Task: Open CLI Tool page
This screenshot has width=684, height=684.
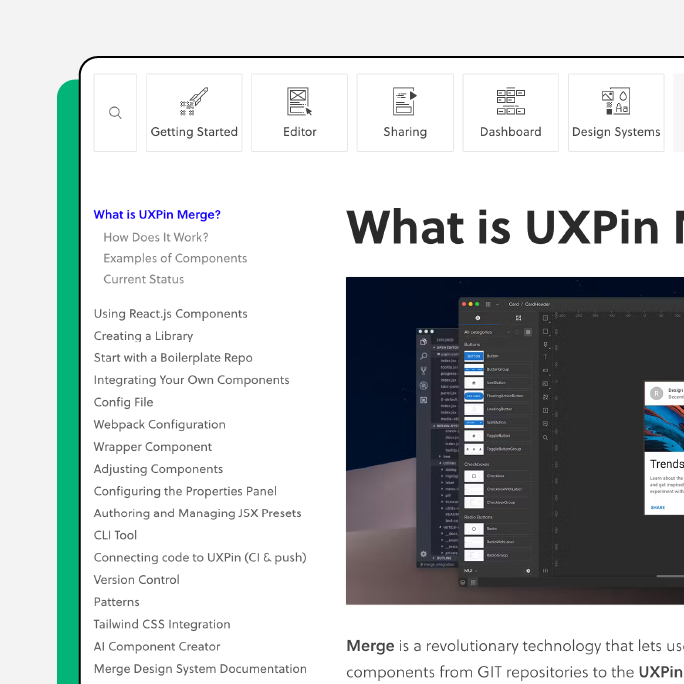Action: pos(115,535)
